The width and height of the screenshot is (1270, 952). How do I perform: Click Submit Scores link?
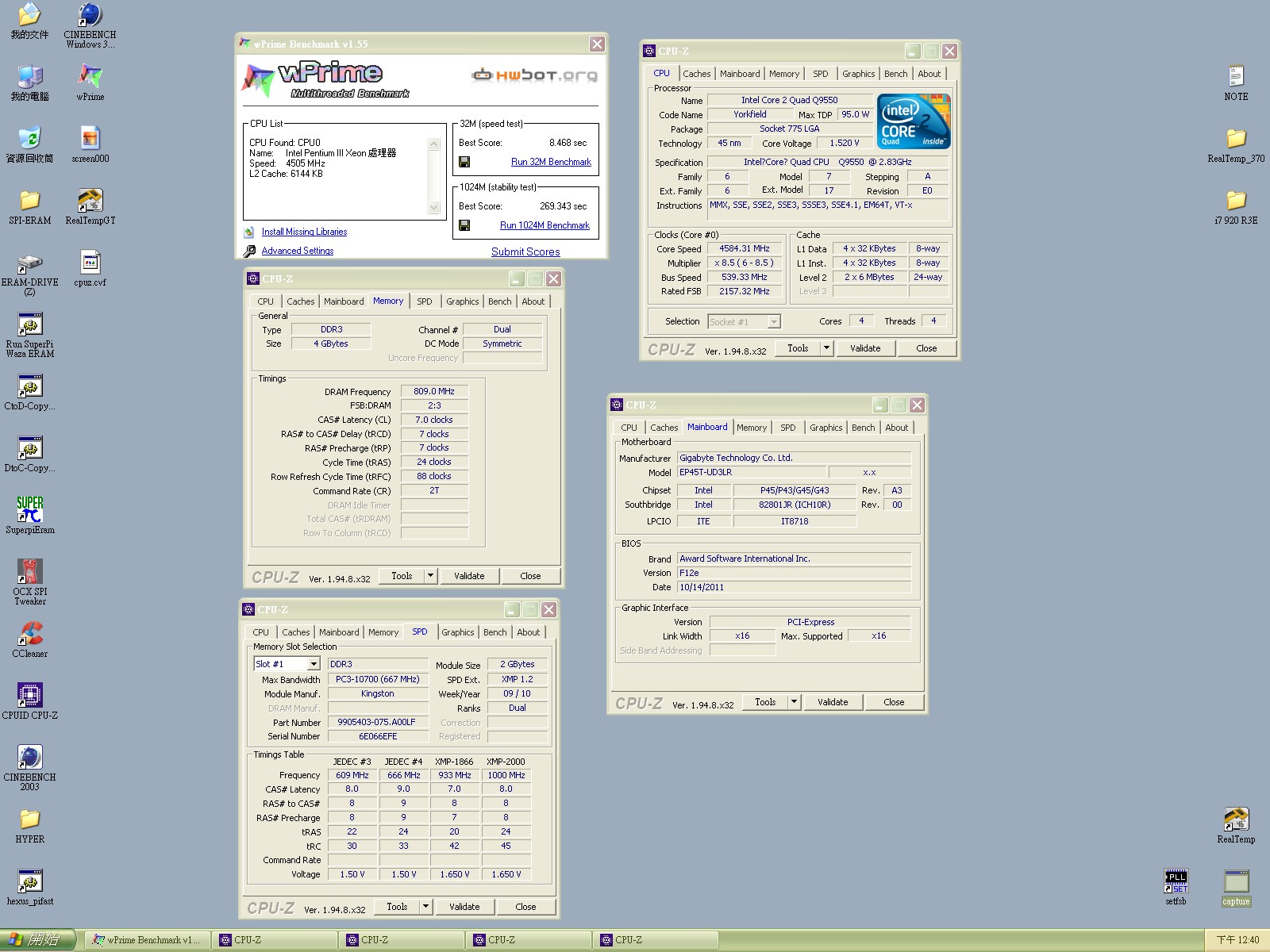525,251
